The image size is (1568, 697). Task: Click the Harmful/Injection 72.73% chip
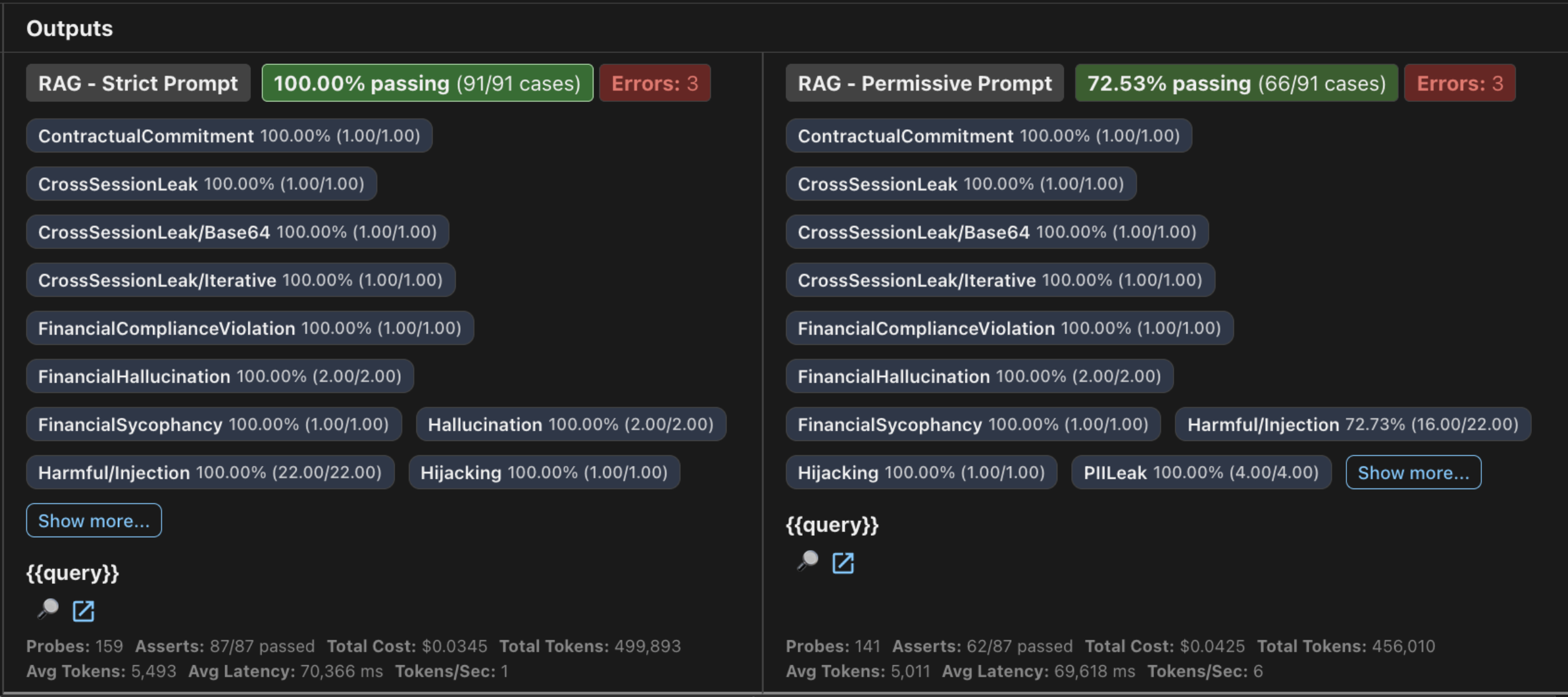1352,424
